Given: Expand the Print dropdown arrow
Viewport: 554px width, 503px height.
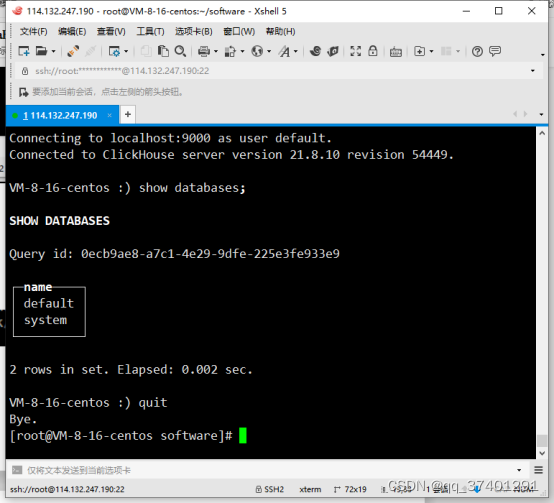Looking at the screenshot, I should tap(216, 52).
